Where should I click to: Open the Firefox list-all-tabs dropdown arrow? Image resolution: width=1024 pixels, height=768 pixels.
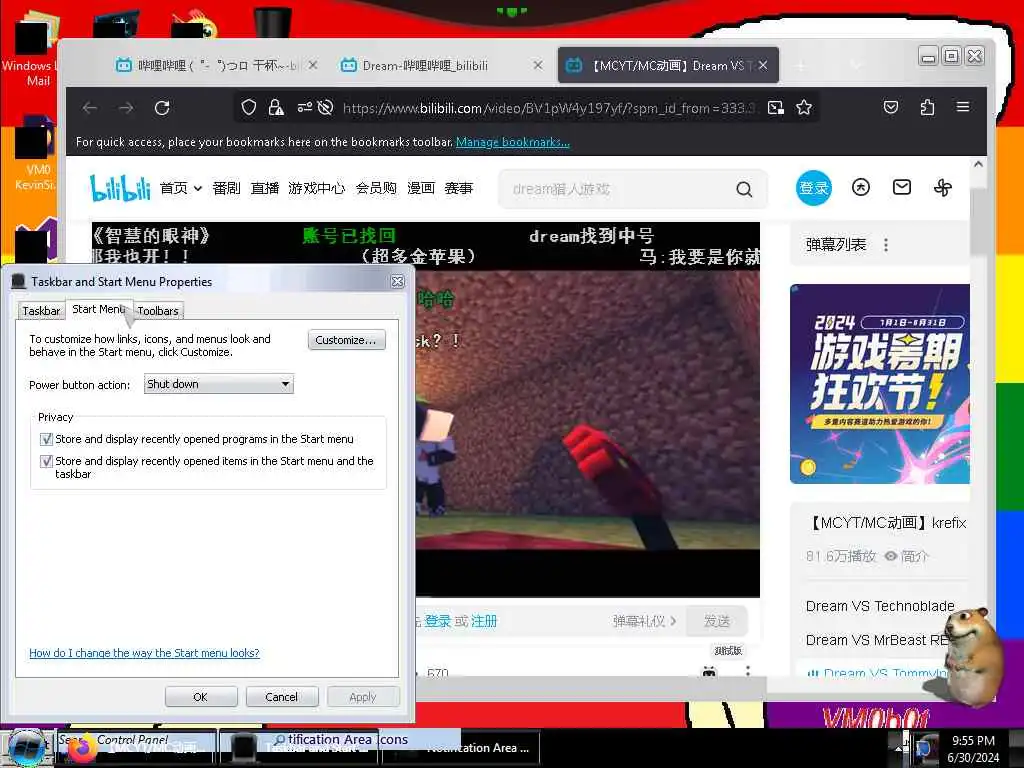[x=856, y=65]
